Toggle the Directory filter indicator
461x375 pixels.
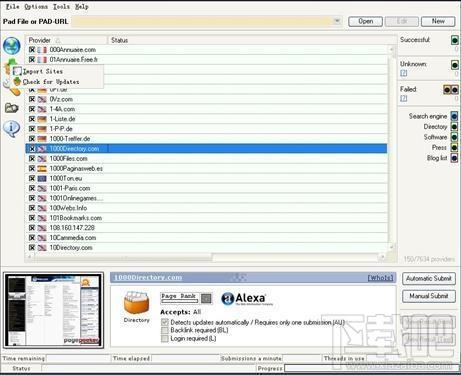coord(454,127)
